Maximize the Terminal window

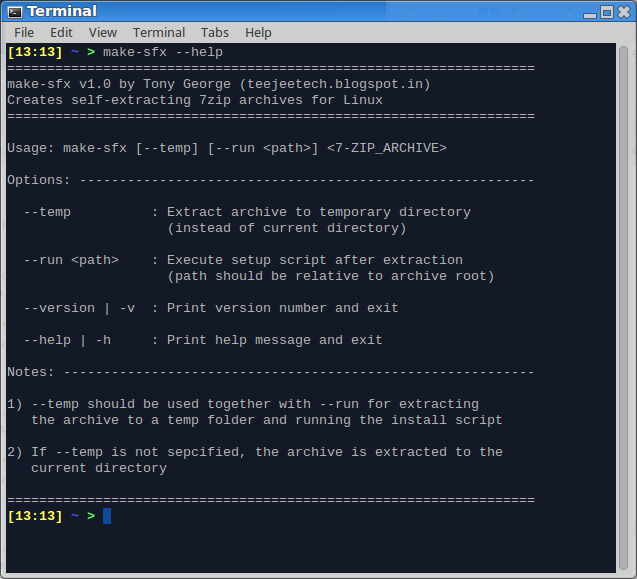tap(607, 12)
